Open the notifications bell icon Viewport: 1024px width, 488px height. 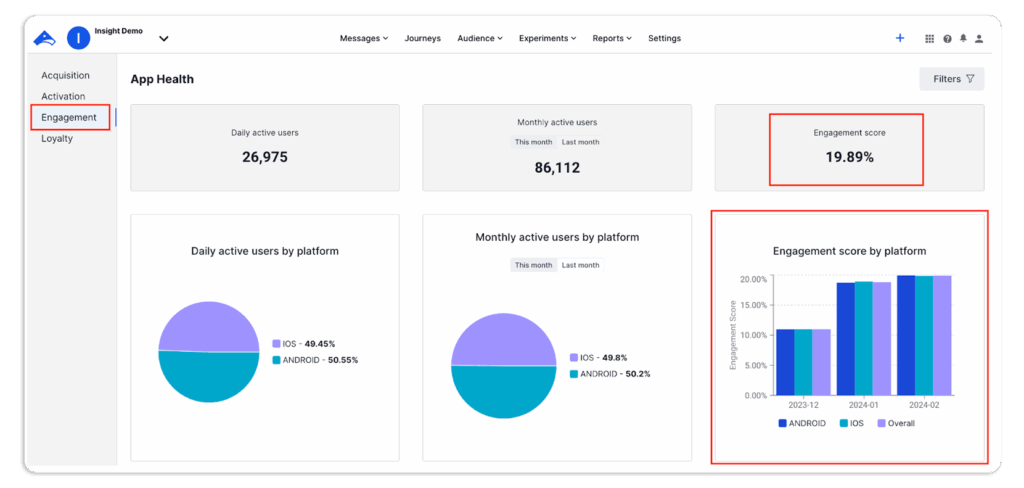point(963,39)
